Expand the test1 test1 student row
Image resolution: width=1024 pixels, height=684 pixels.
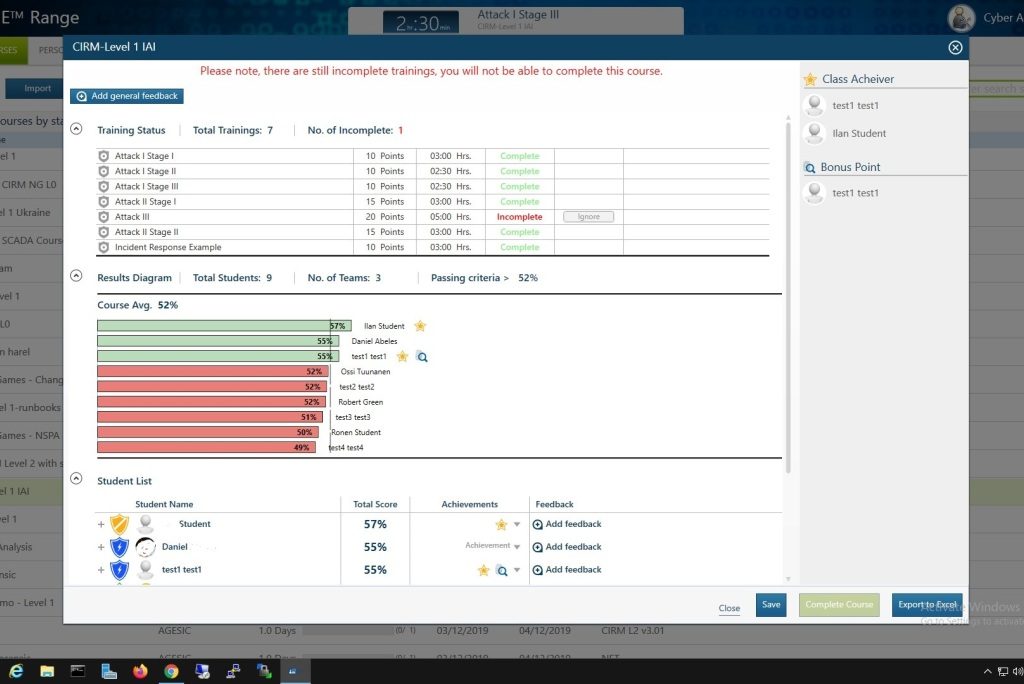point(101,570)
